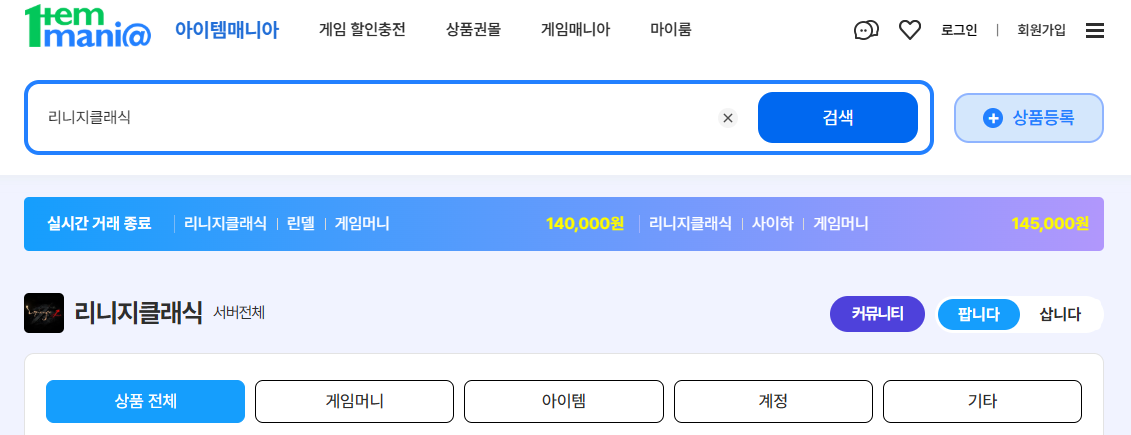Screen dimensions: 1131x435
Task: Click the ItemMania logo
Action: click(87, 27)
